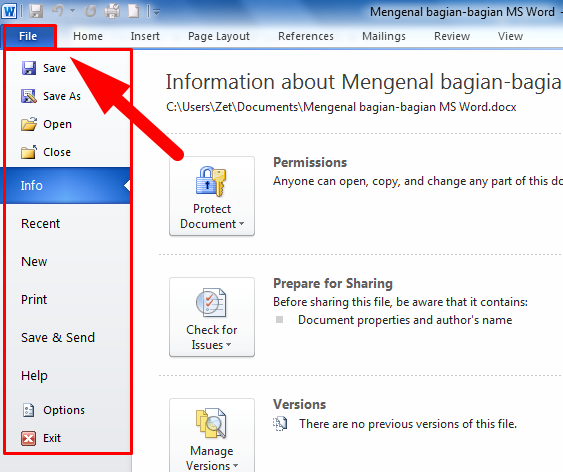This screenshot has width=563, height=472.
Task: Switch to the References tab
Action: [306, 36]
